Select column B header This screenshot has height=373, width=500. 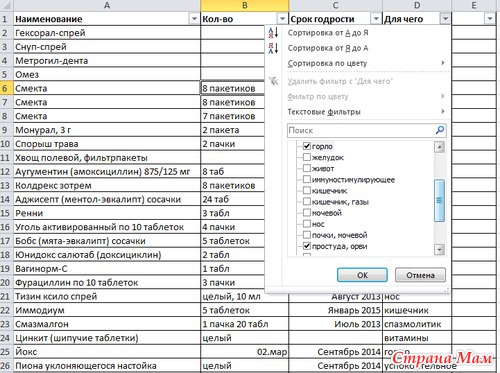pyautogui.click(x=245, y=5)
